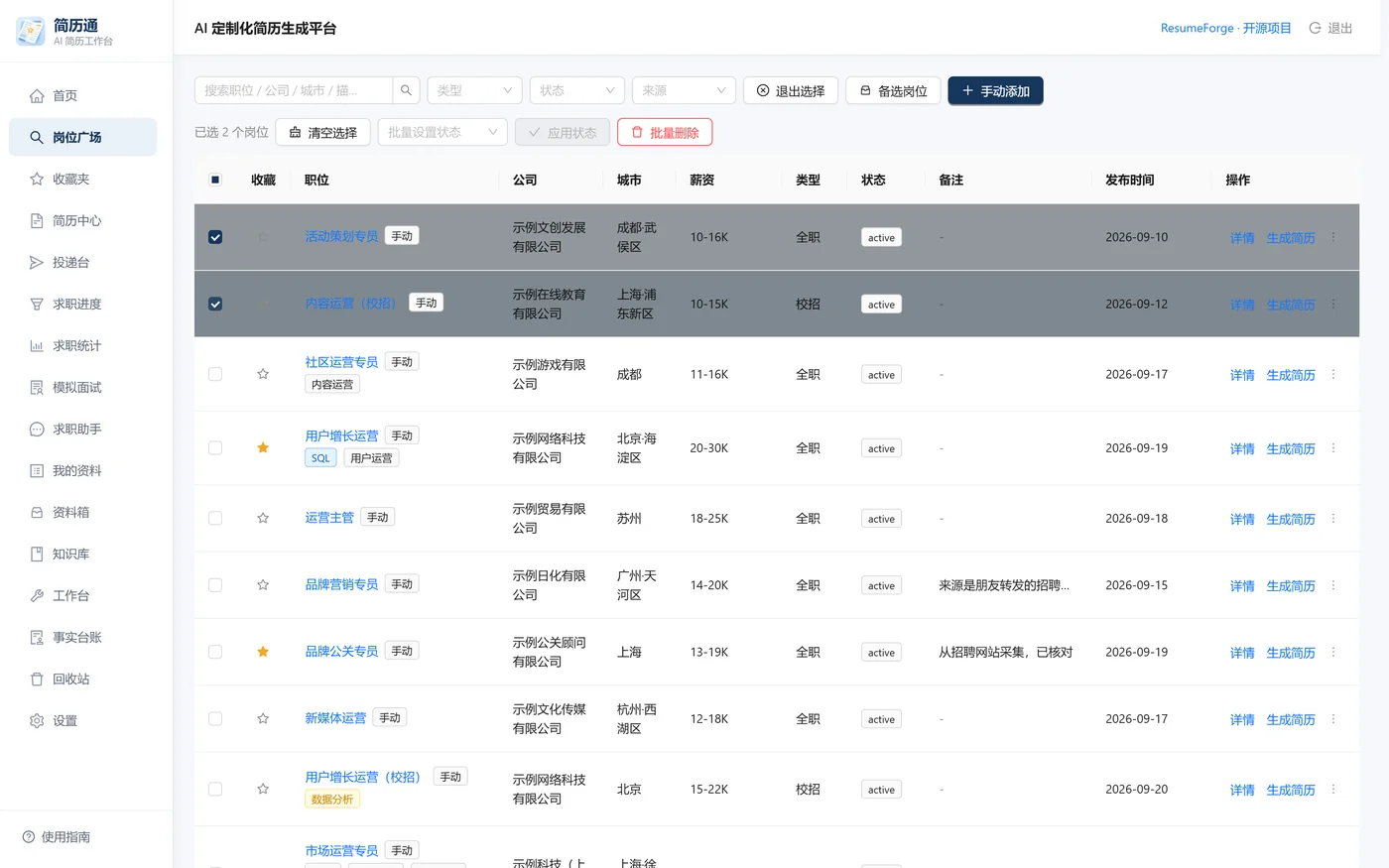View 详情 for 运营主管 row
Viewport: 1389px width, 868px height.
[x=1242, y=519]
